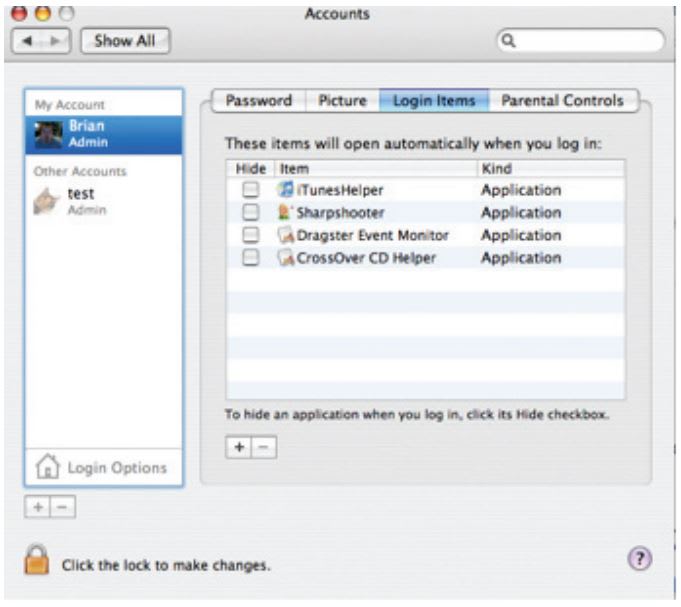Click the Login Options house icon
Viewport: 681px width, 607px height.
pyautogui.click(x=47, y=466)
